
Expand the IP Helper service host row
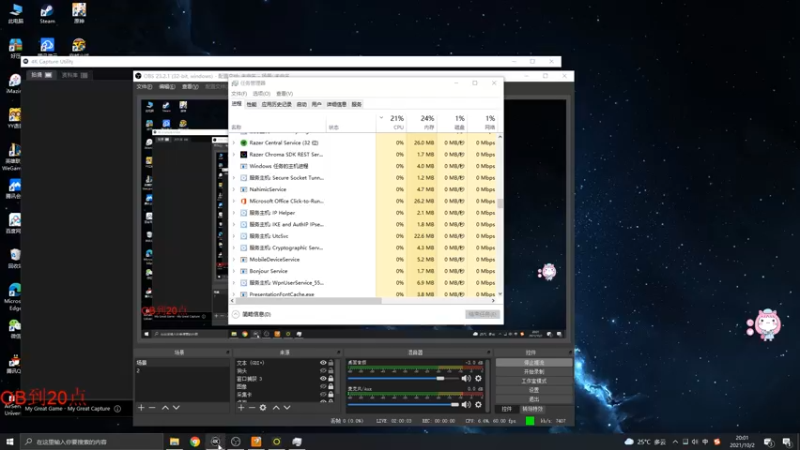click(x=234, y=213)
